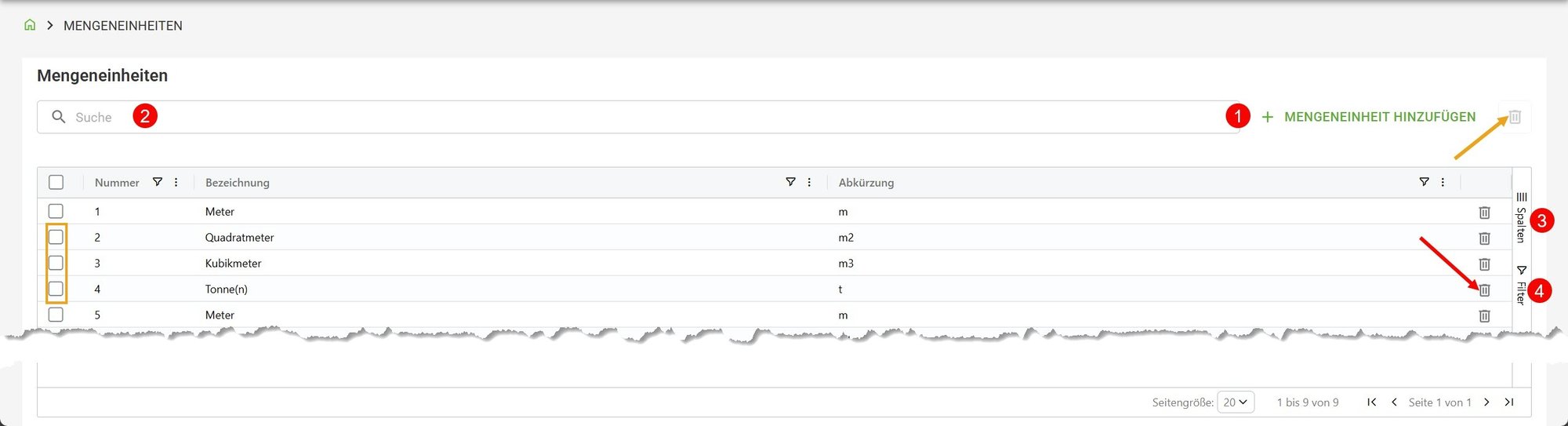The image size is (1568, 426).
Task: Click Mengeneinheit hinzufügen button
Action: (1369, 117)
